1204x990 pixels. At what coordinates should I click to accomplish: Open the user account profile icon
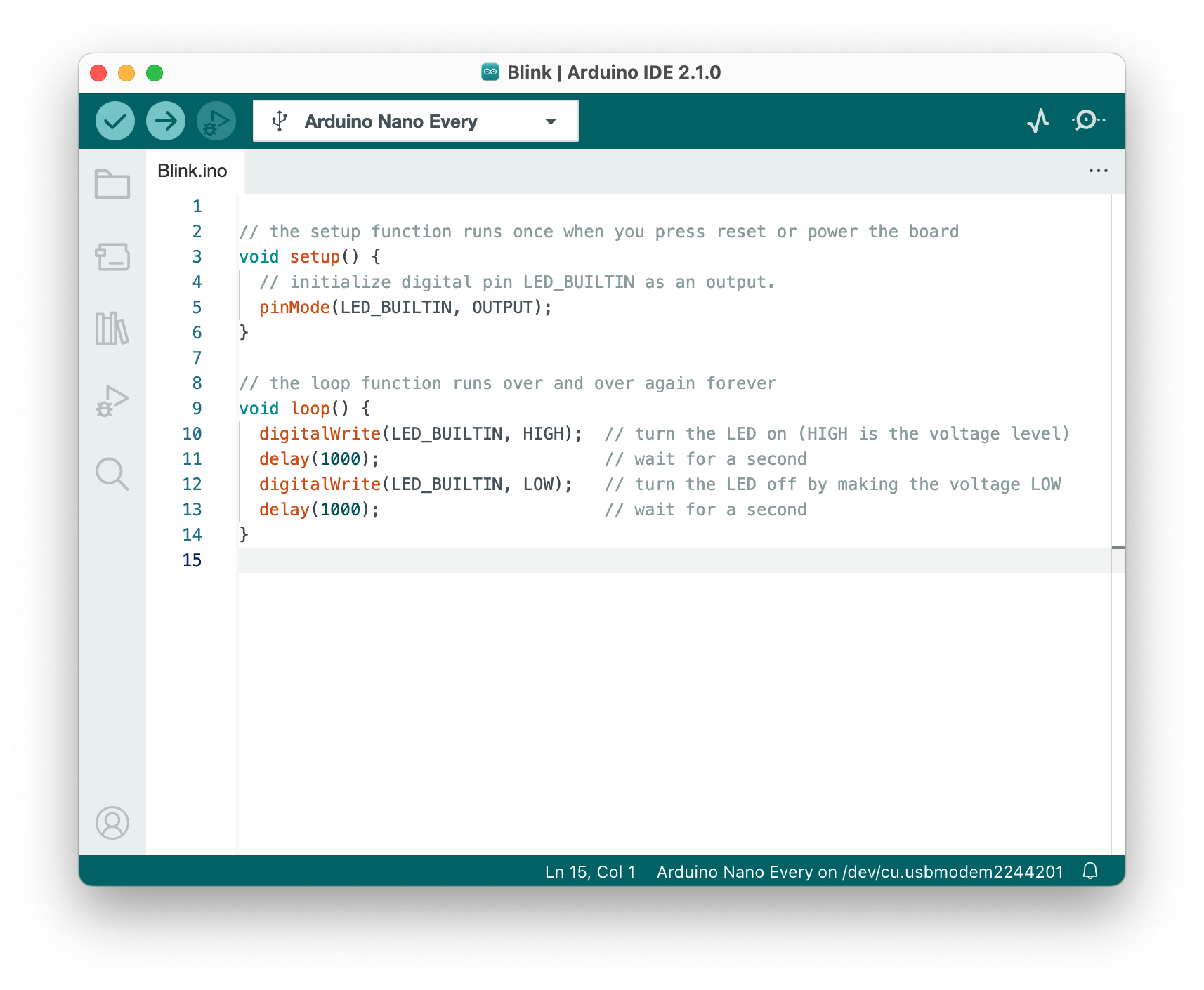click(112, 823)
